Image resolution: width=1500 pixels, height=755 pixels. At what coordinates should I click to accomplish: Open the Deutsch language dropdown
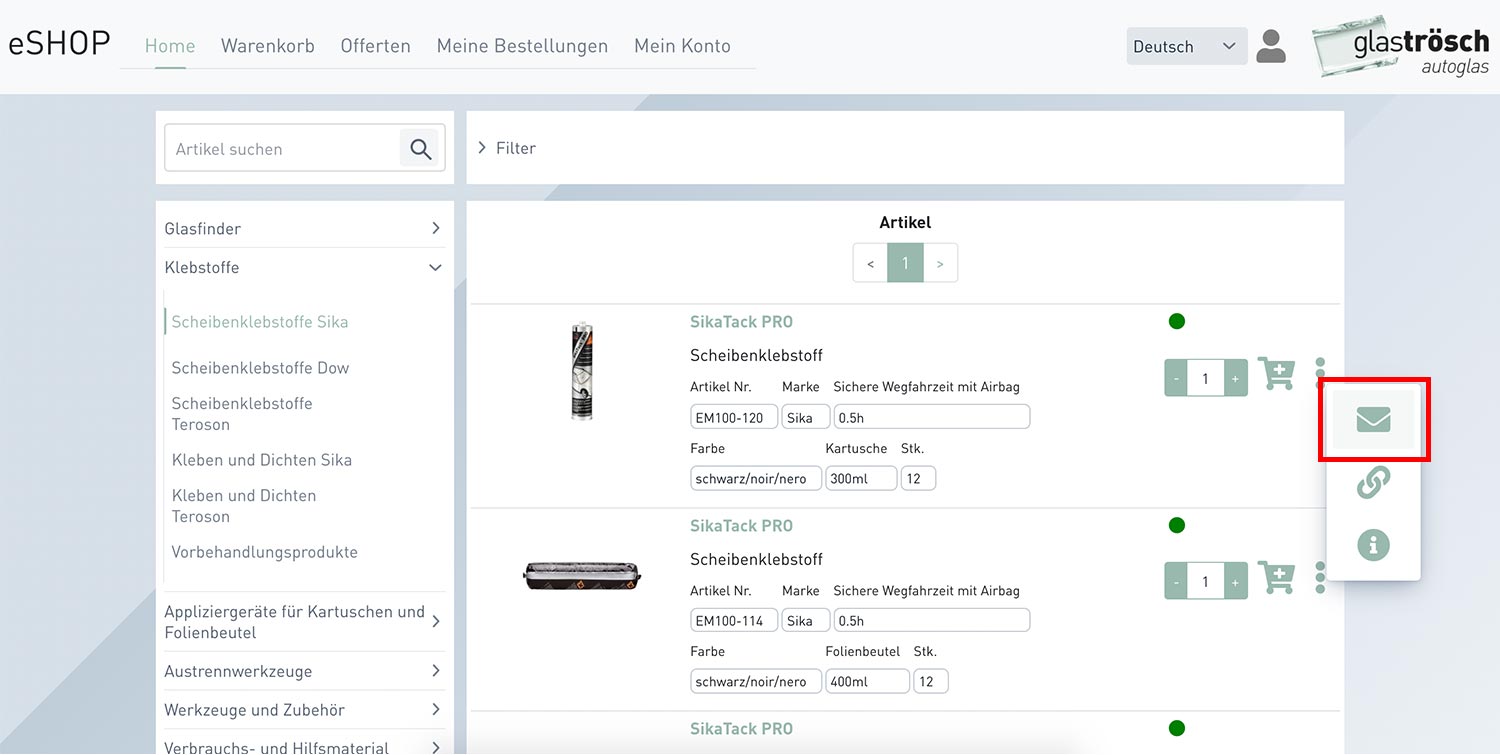(1187, 46)
